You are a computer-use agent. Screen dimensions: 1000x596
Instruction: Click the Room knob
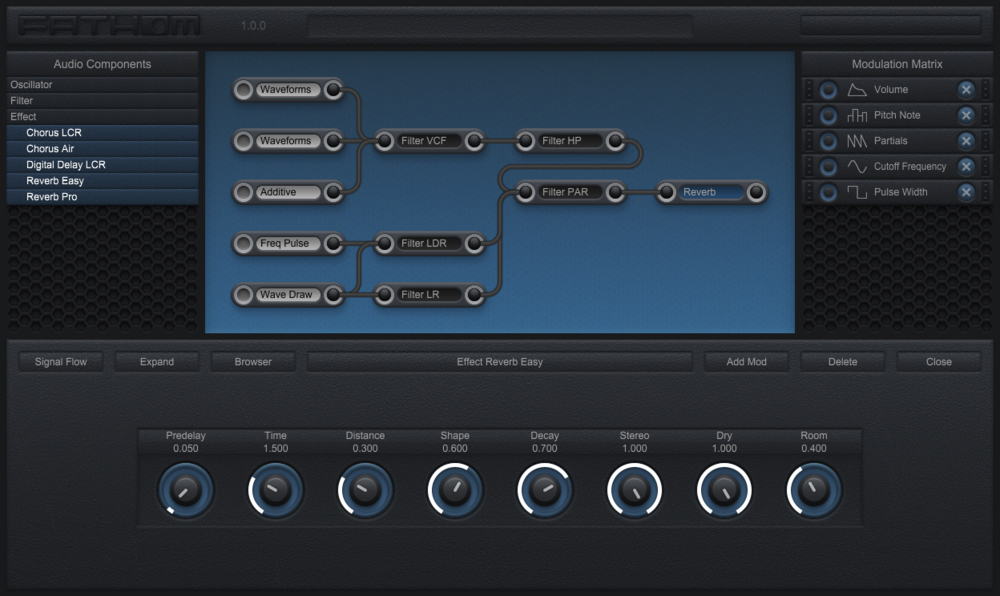click(814, 490)
